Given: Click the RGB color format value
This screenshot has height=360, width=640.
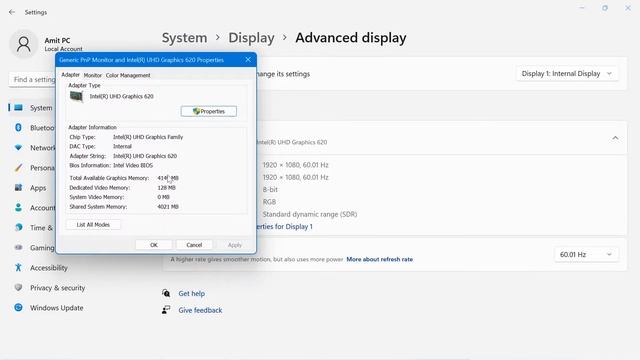Looking at the screenshot, I should pos(269,202).
